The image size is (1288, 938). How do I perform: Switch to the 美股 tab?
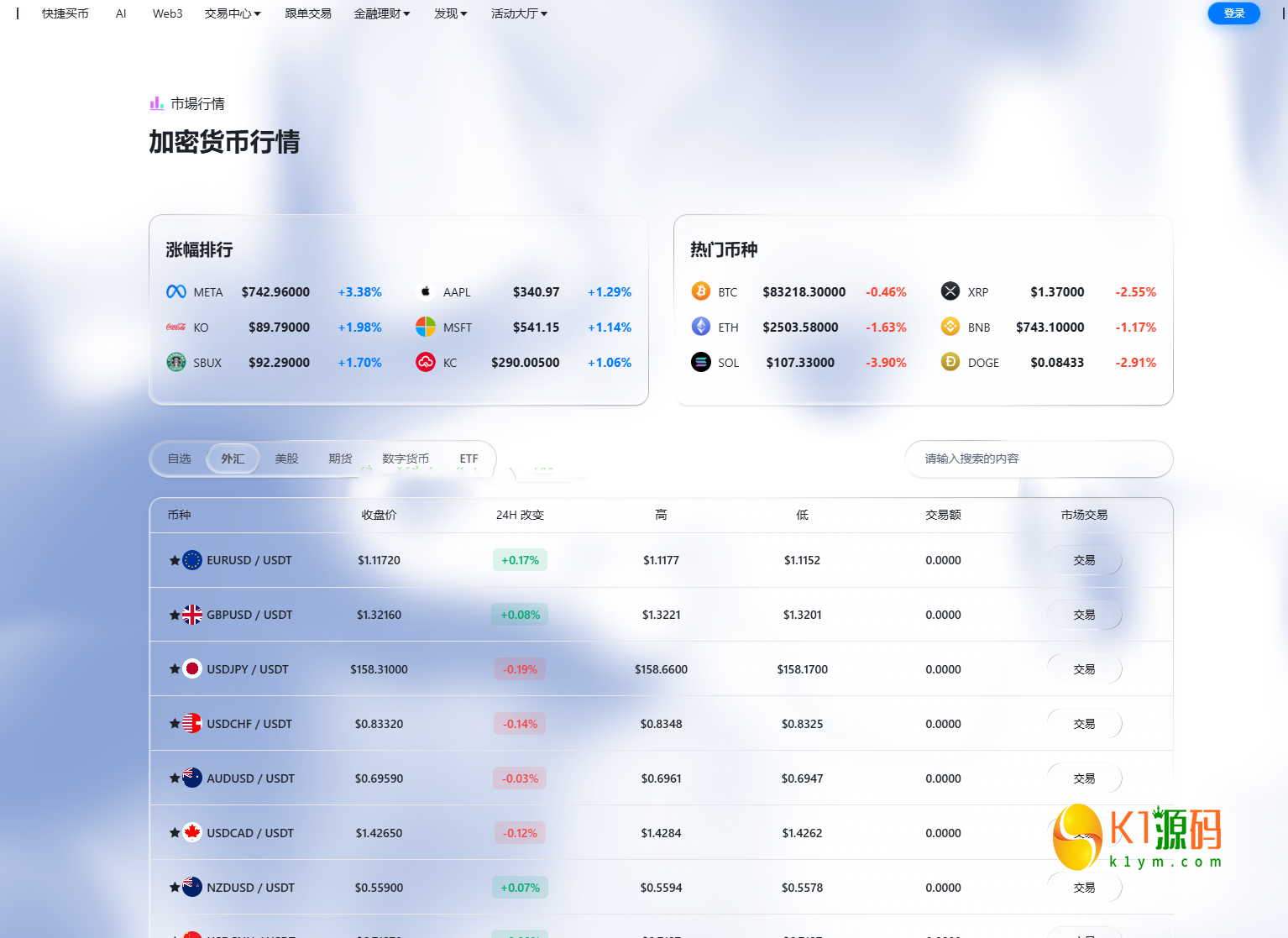coord(286,459)
